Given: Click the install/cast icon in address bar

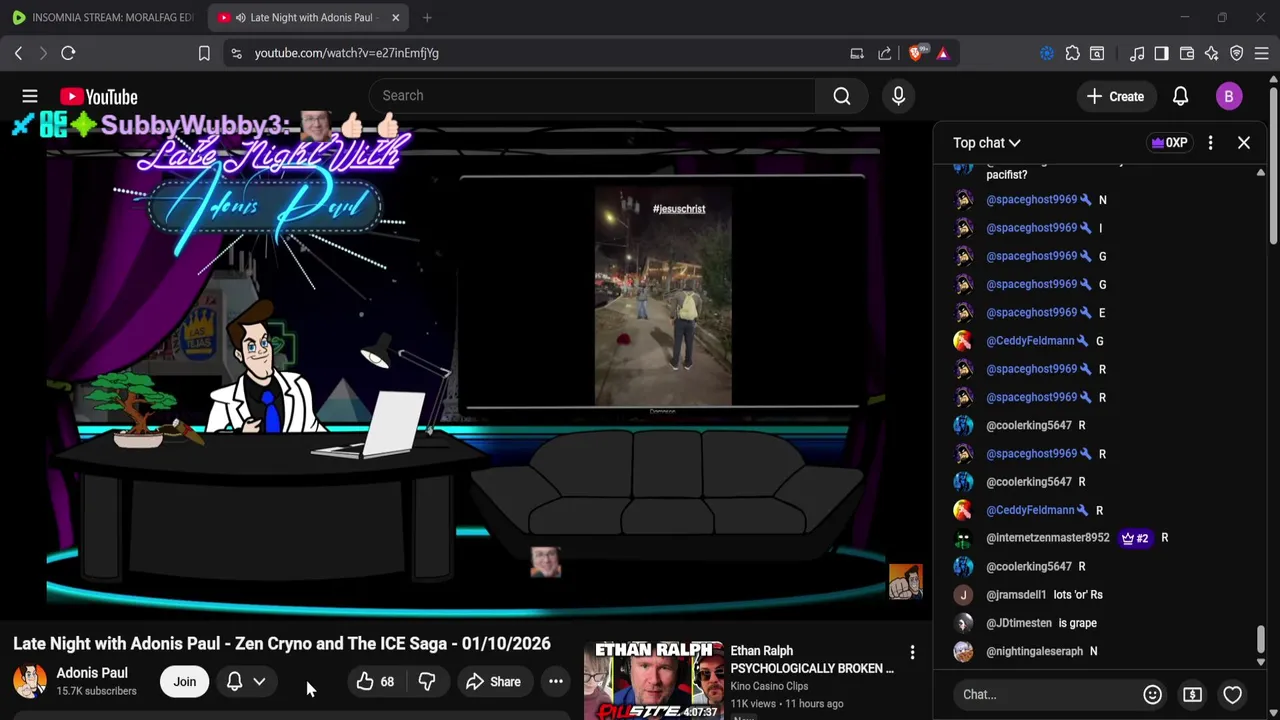Looking at the screenshot, I should click(857, 53).
